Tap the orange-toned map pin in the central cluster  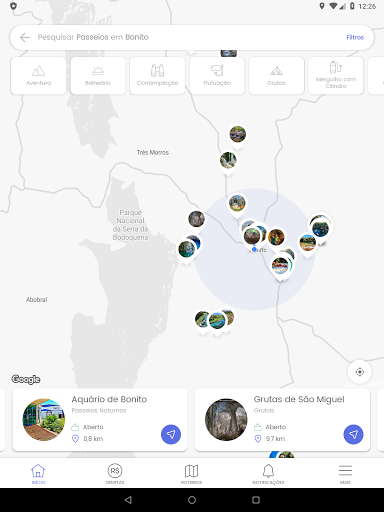276,237
